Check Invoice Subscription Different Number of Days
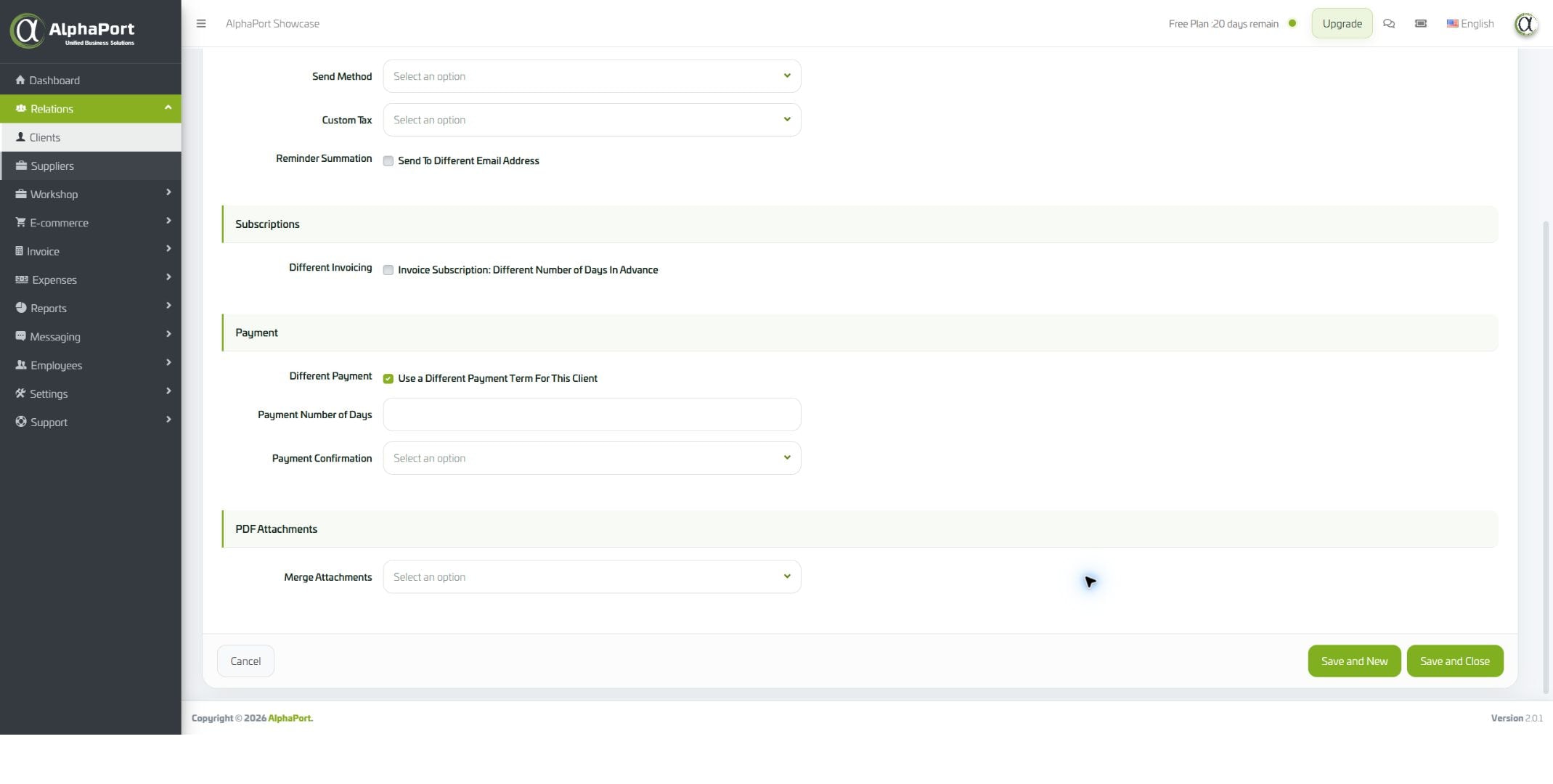 click(388, 270)
